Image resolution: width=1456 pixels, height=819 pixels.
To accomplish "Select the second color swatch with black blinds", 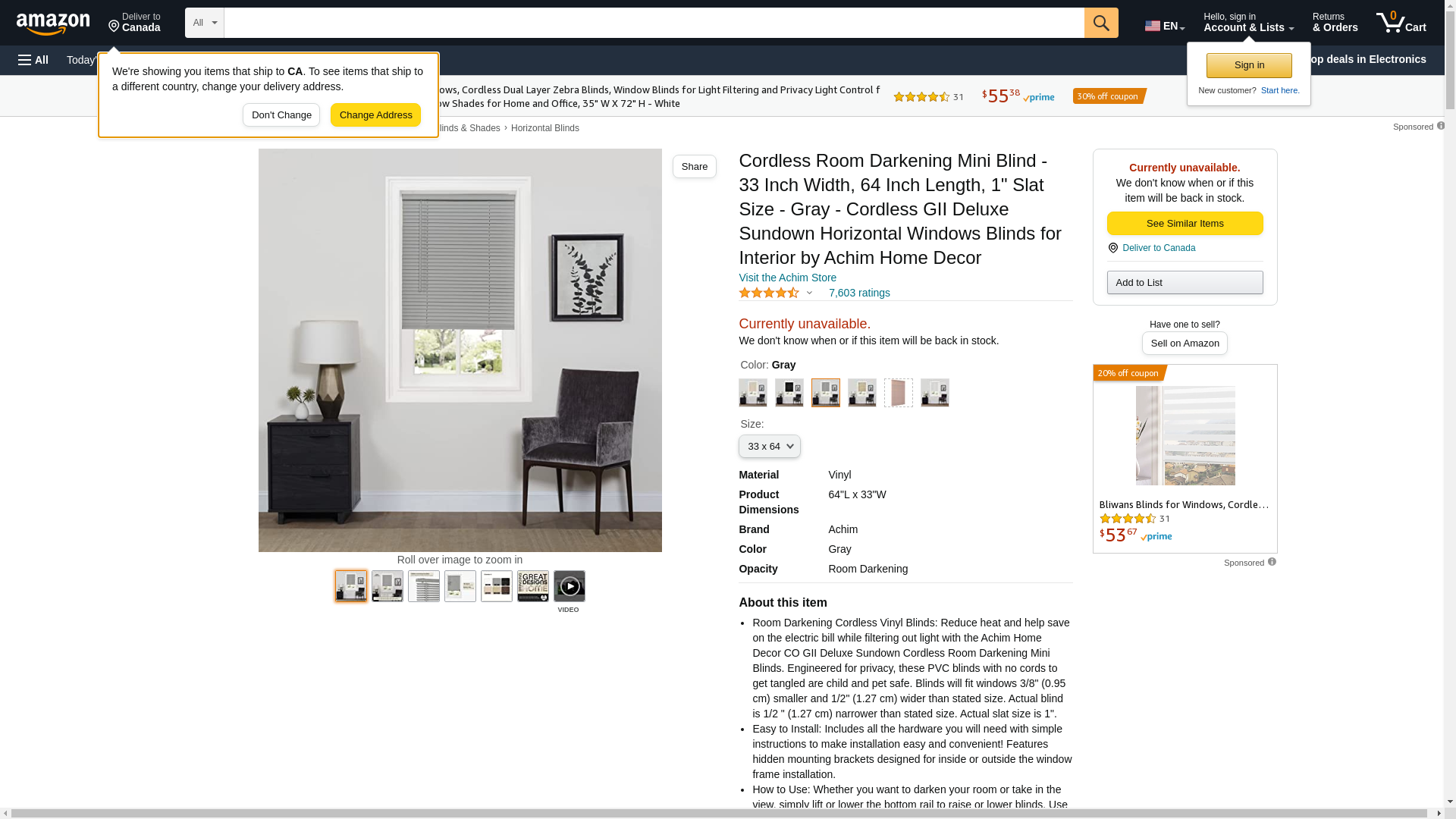I will [789, 393].
